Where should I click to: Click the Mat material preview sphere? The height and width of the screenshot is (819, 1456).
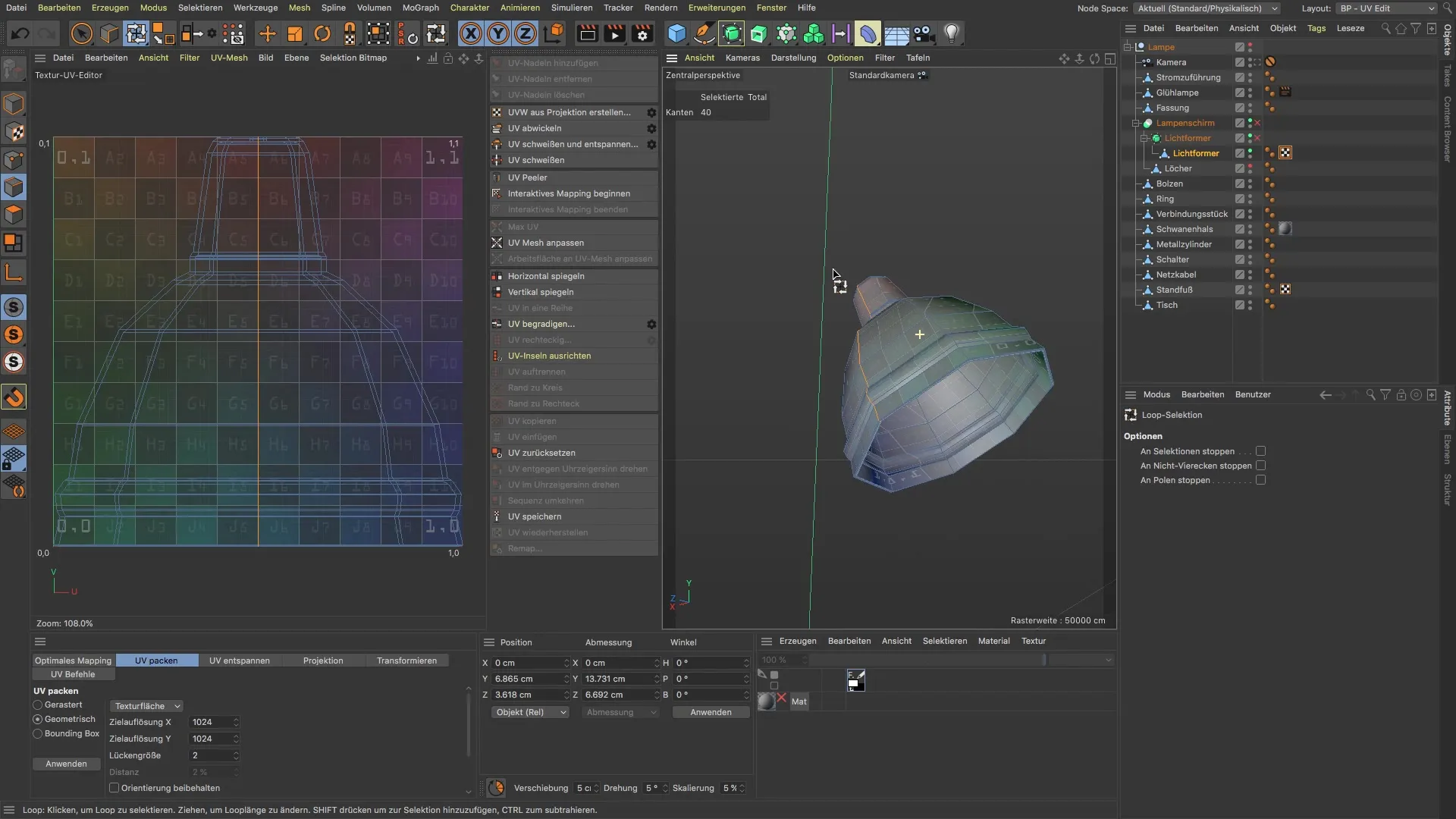point(767,701)
